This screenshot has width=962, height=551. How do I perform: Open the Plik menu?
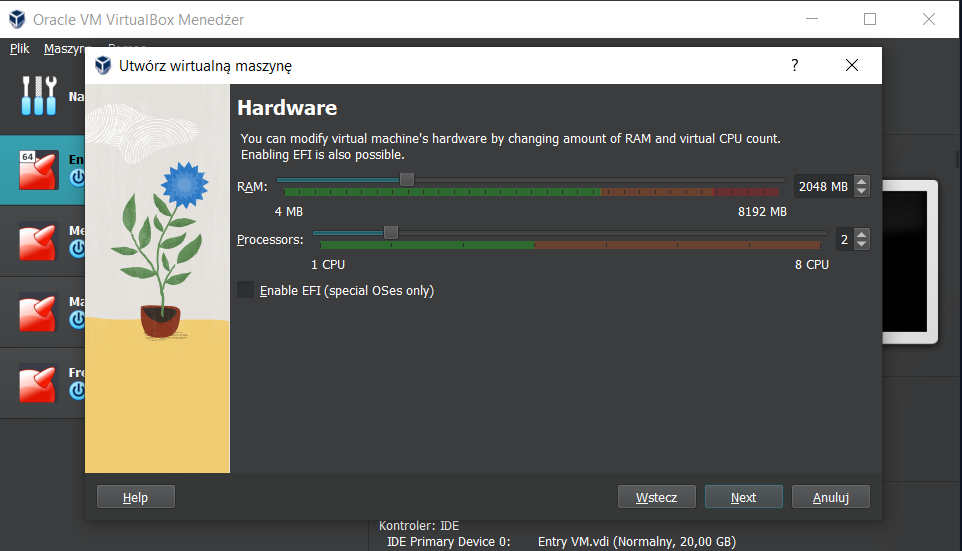[20, 48]
